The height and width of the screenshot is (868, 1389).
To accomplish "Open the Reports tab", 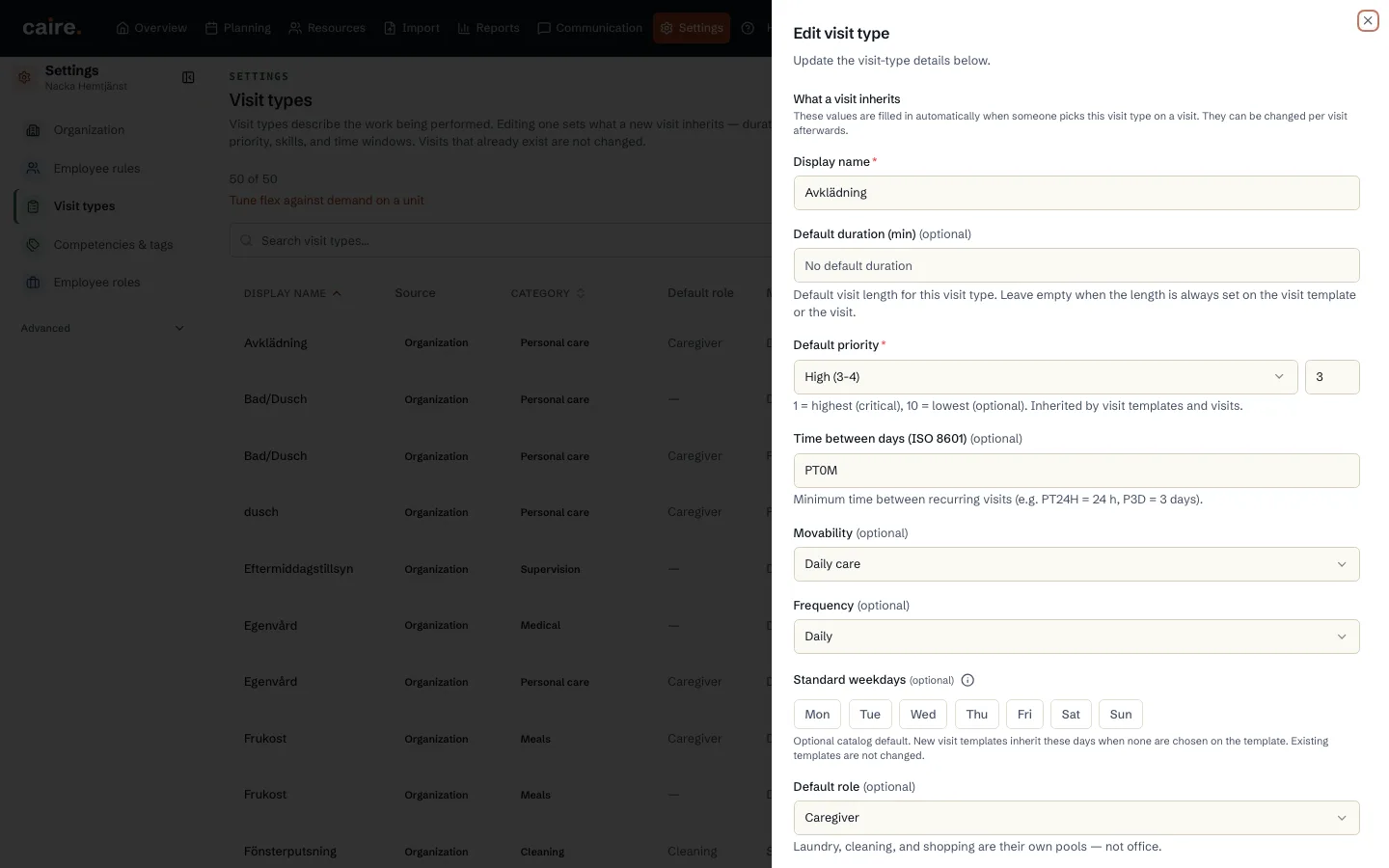I will (489, 28).
